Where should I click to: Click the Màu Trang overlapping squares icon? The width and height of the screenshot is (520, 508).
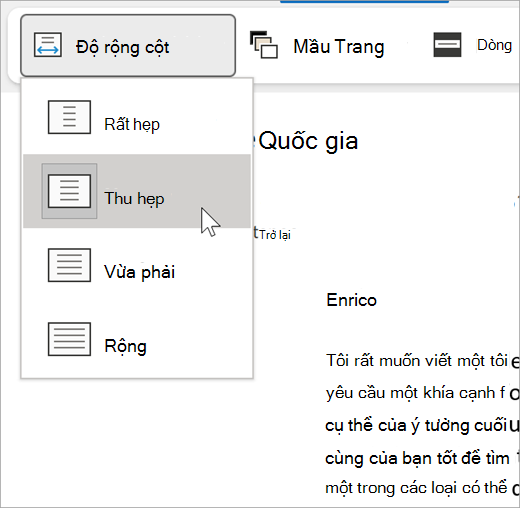coord(264,45)
